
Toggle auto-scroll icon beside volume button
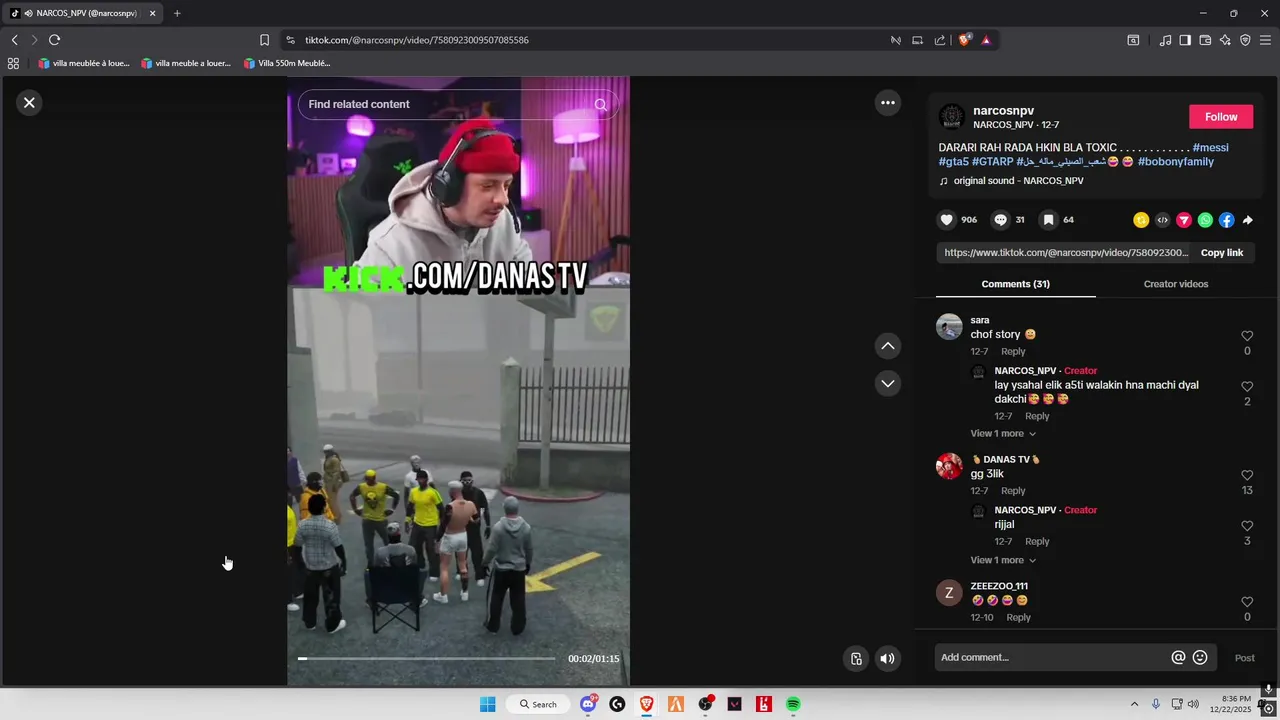[856, 658]
